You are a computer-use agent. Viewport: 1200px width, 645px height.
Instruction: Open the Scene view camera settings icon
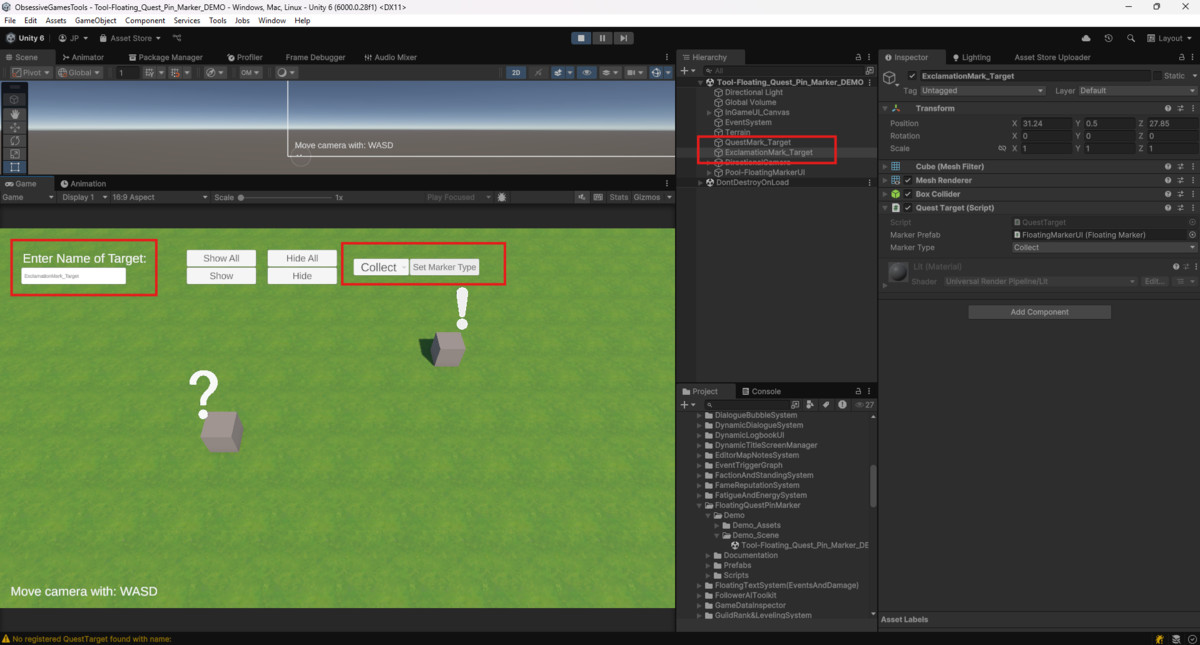pos(634,72)
